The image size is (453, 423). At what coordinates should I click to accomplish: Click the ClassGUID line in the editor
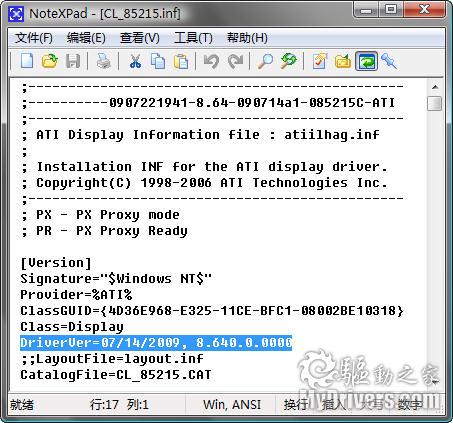click(212, 311)
